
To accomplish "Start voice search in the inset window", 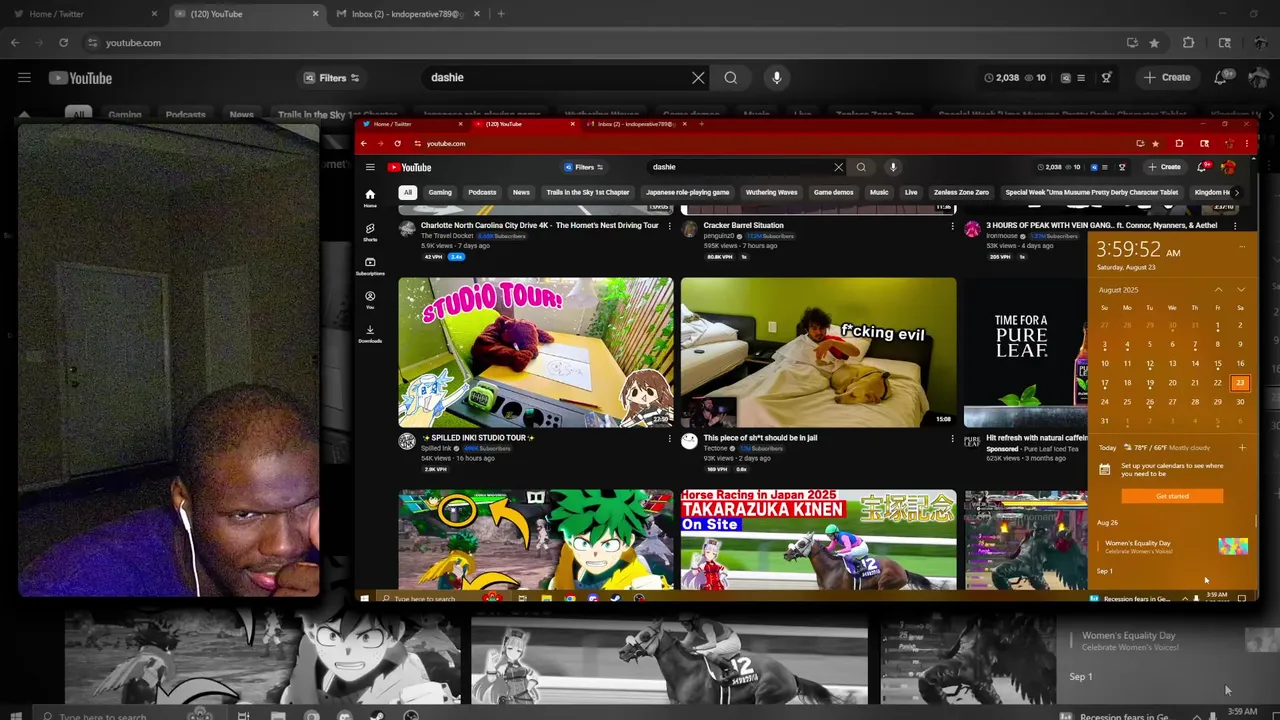I will point(893,167).
